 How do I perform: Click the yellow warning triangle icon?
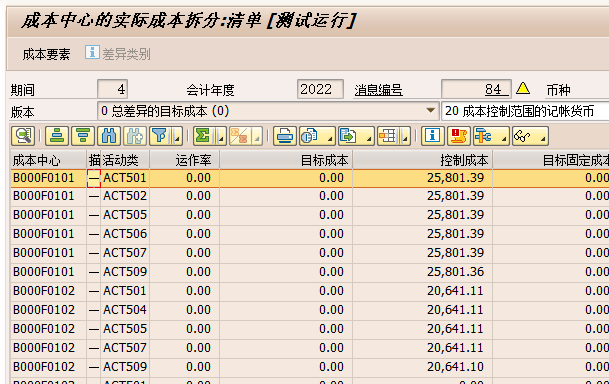(x=523, y=89)
